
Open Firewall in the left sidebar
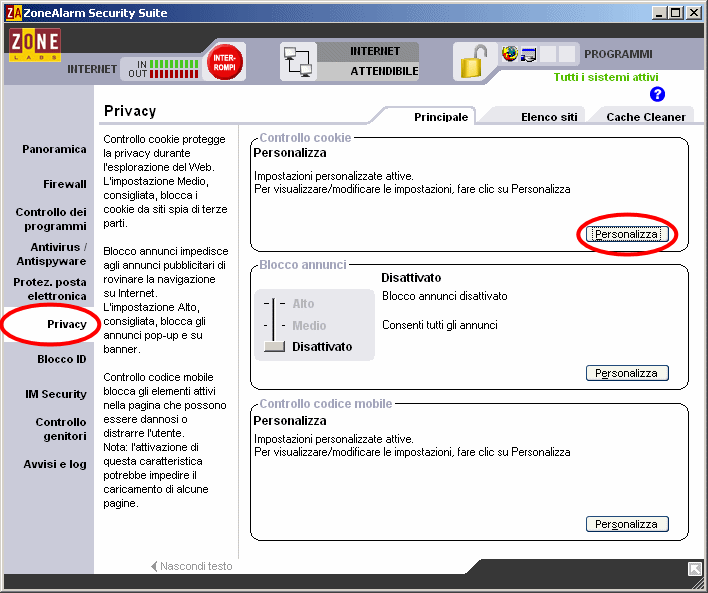64,184
